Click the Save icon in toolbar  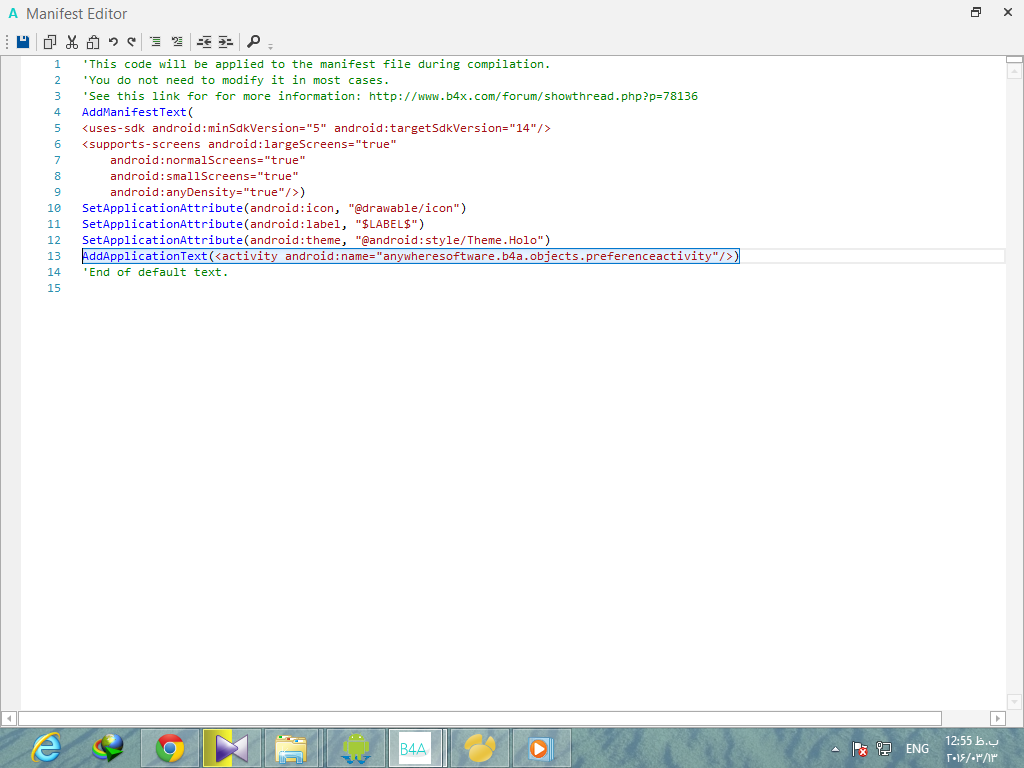23,42
